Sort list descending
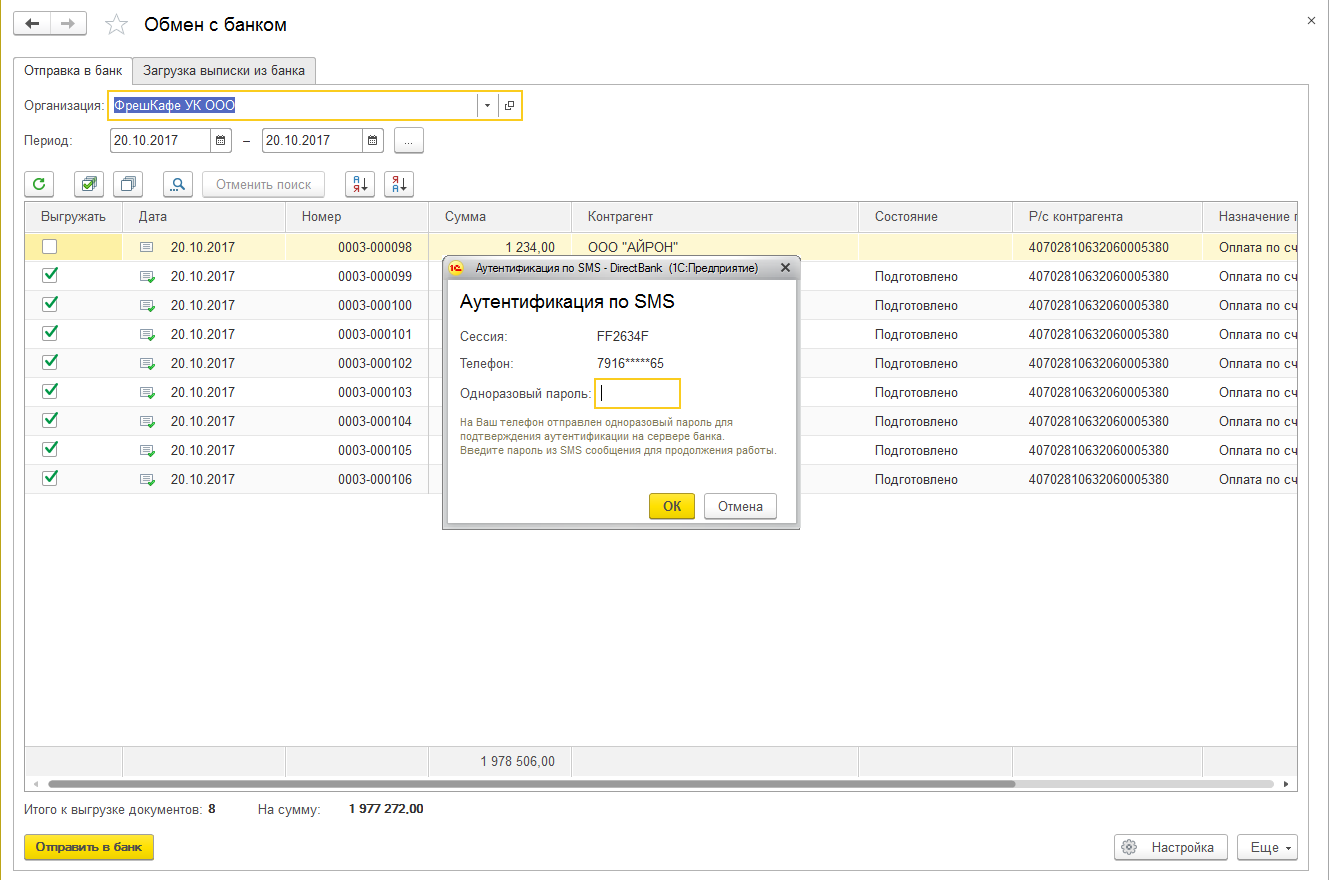This screenshot has height=880, width=1329. 399,184
